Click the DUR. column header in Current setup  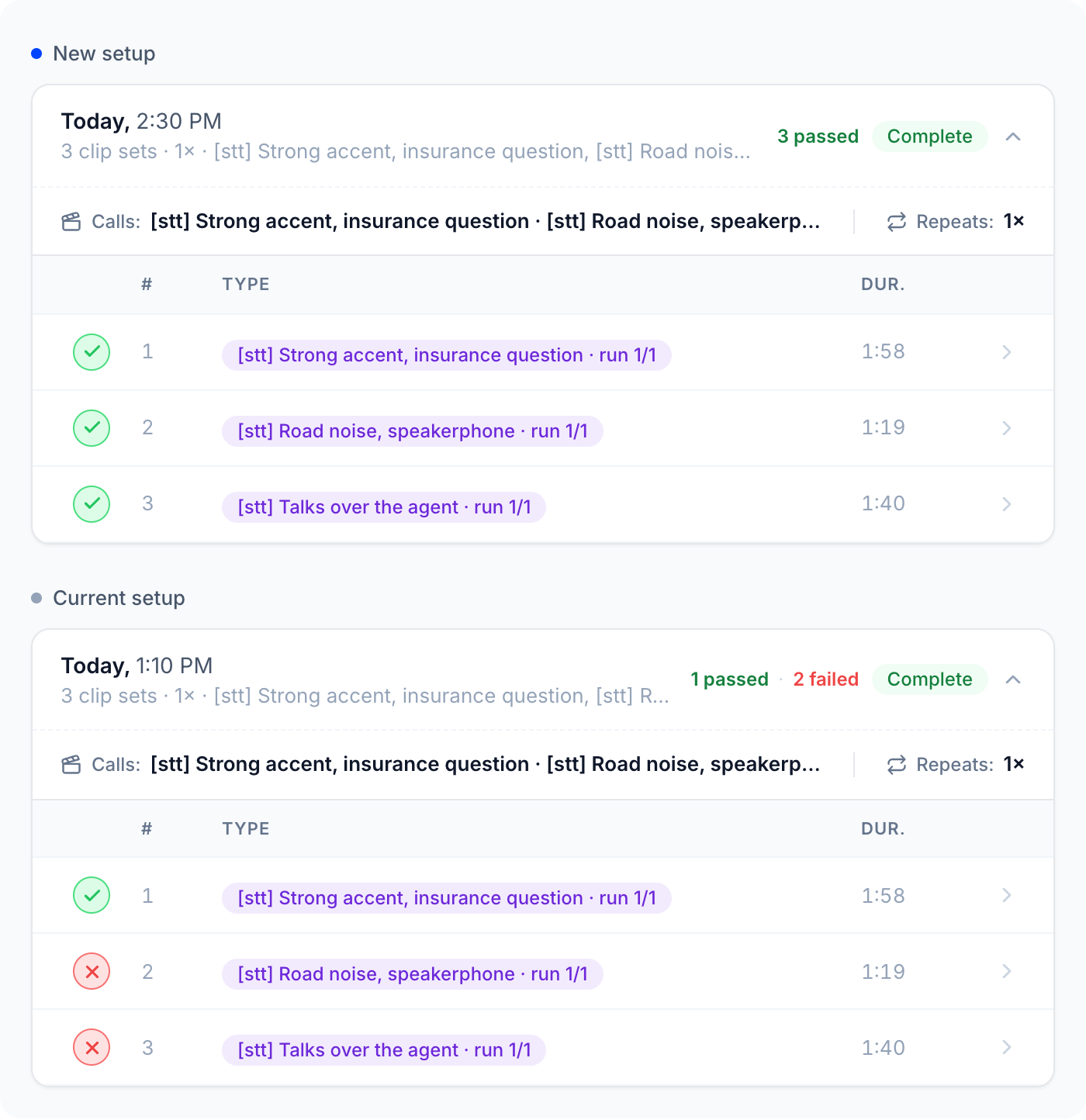coord(883,829)
